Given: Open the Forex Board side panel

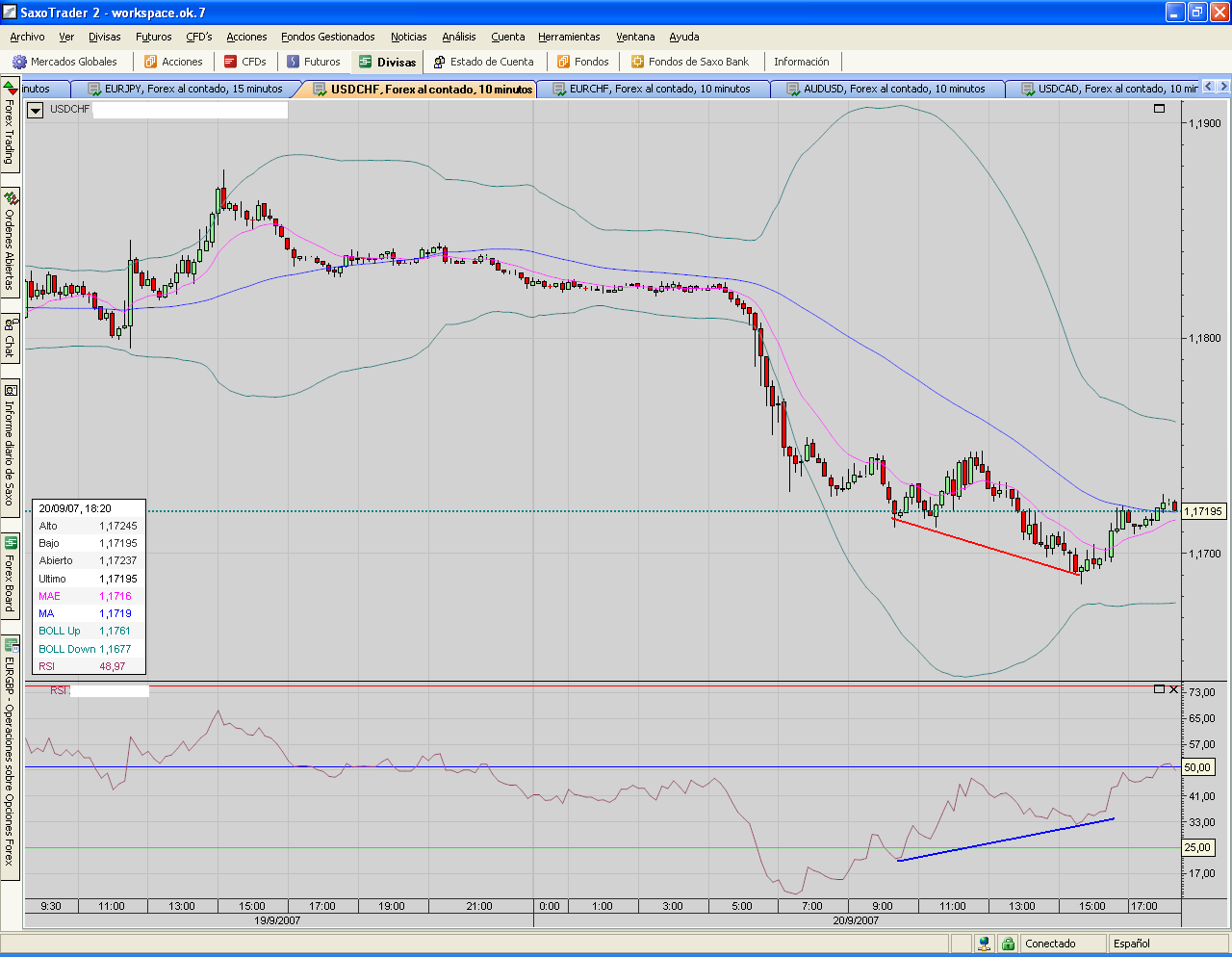Looking at the screenshot, I should pos(11,574).
